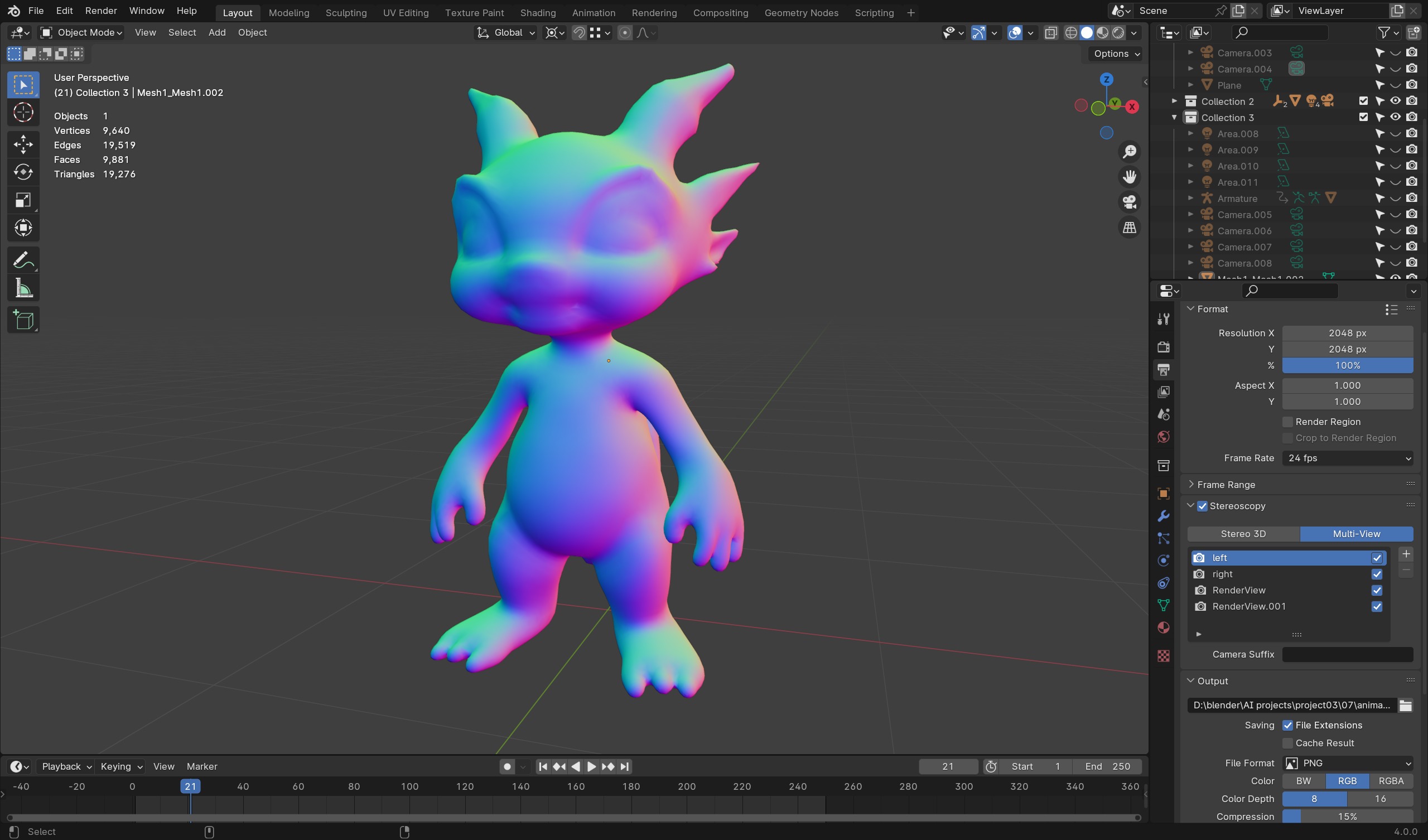
Task: Disable File Extensions checkbox
Action: tap(1287, 726)
